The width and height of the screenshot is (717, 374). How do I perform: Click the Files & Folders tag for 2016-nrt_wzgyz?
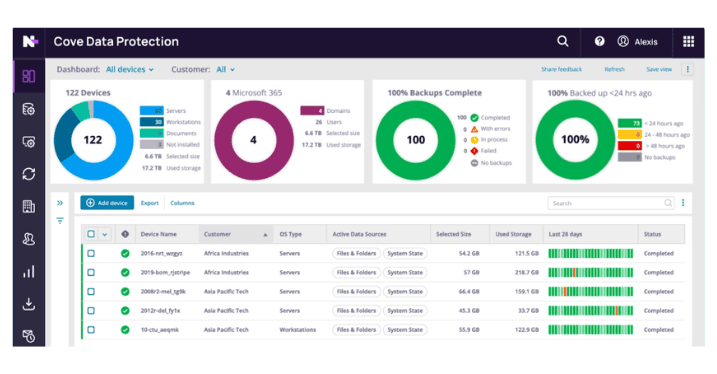(x=356, y=253)
